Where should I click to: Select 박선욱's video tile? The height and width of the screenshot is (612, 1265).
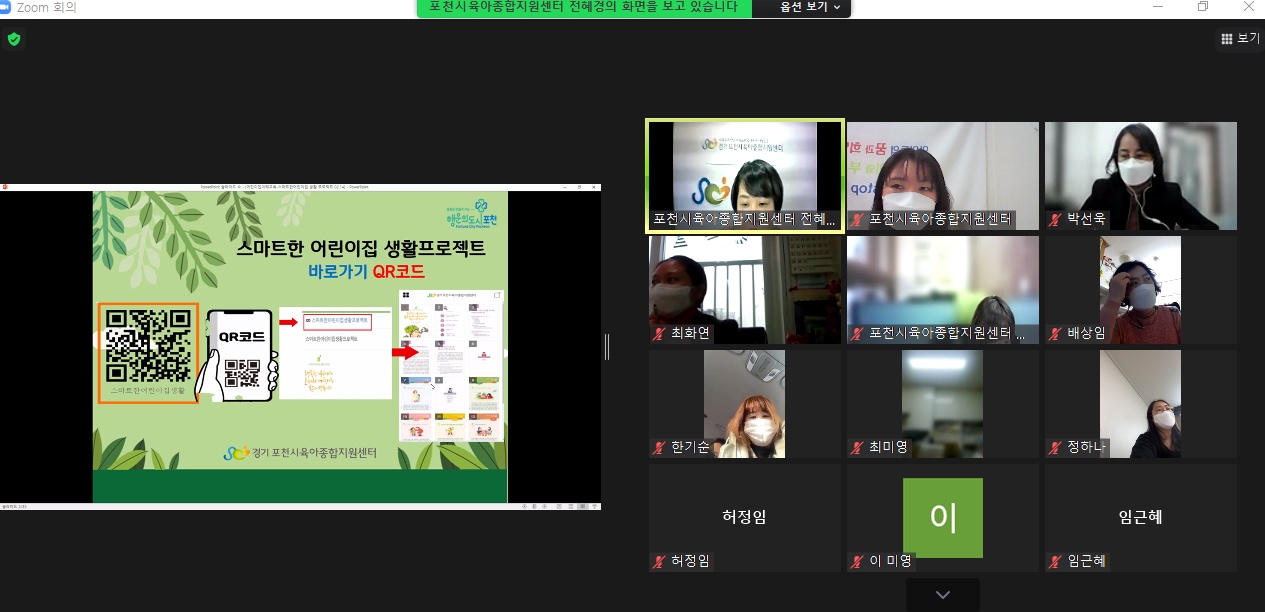[x=1141, y=176]
